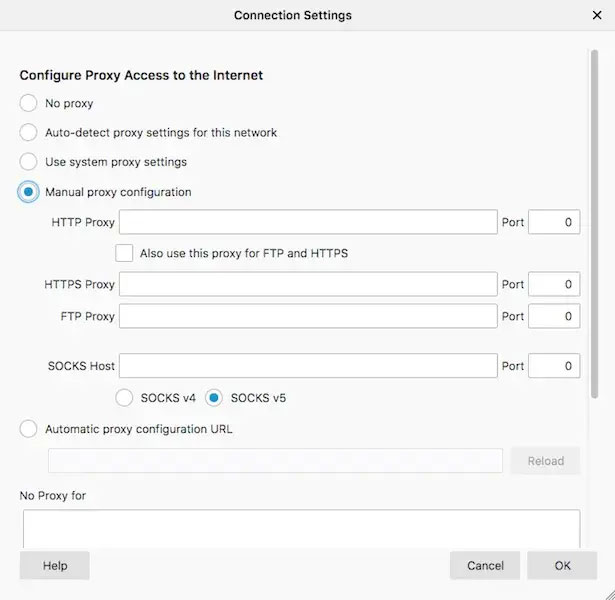Close the Connection Settings dialog with the X
615x600 pixels.
(597, 15)
